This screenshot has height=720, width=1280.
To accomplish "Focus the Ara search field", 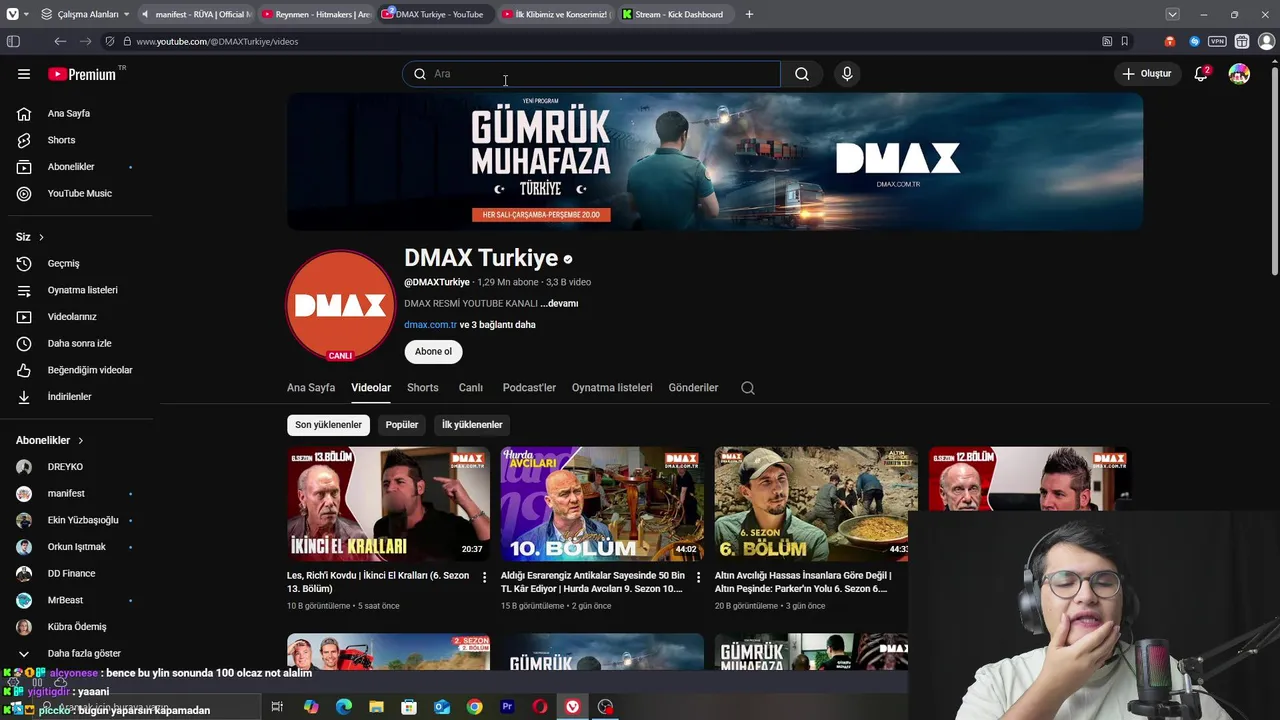I will [591, 74].
